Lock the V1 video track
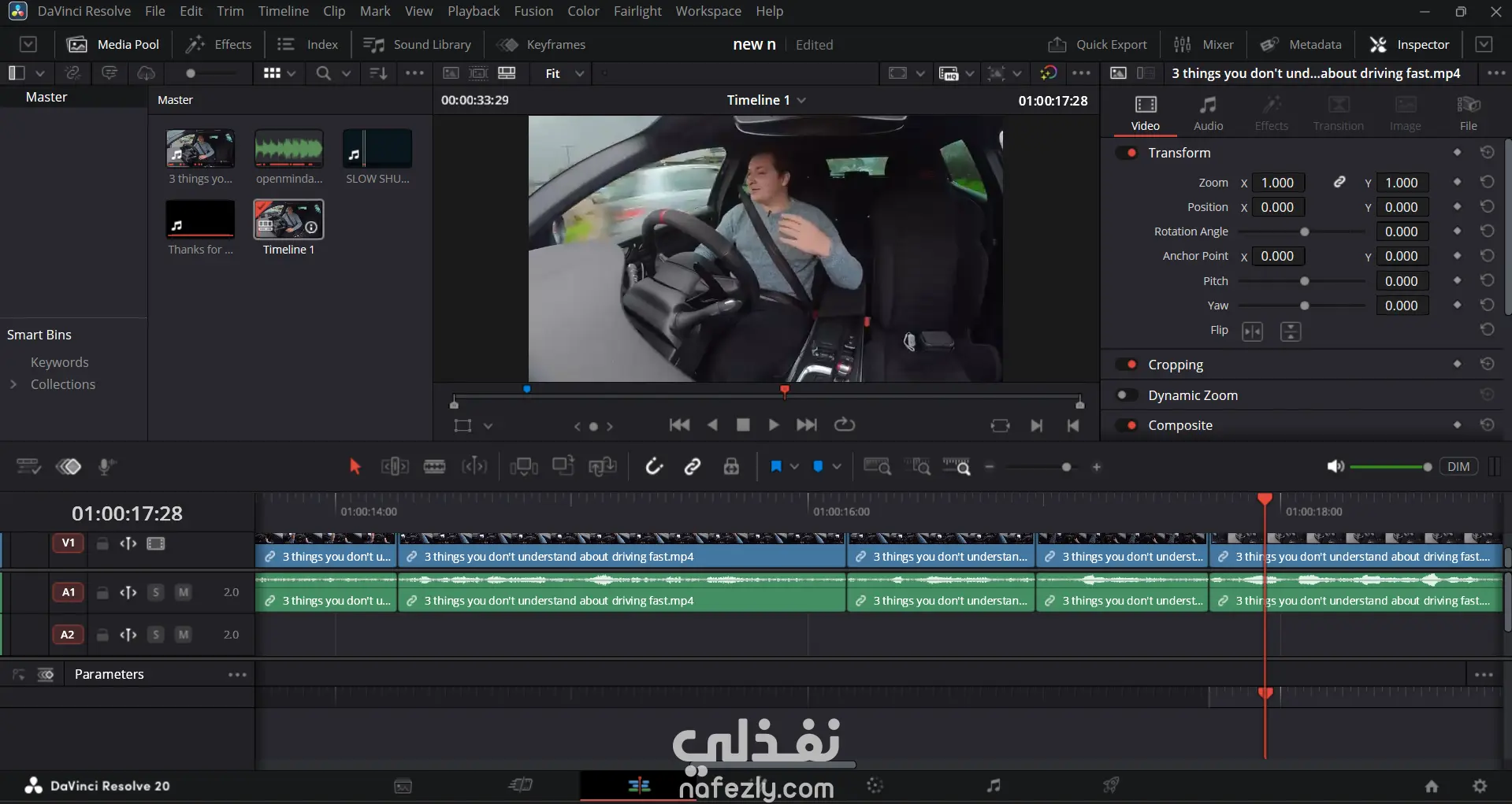The image size is (1512, 804). pyautogui.click(x=102, y=544)
